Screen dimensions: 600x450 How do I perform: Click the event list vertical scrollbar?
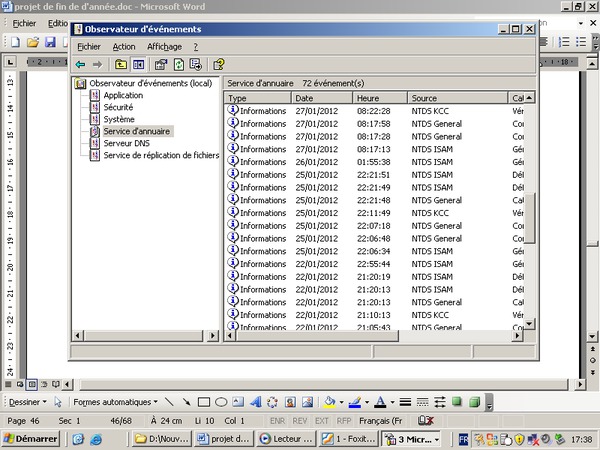[x=531, y=215]
